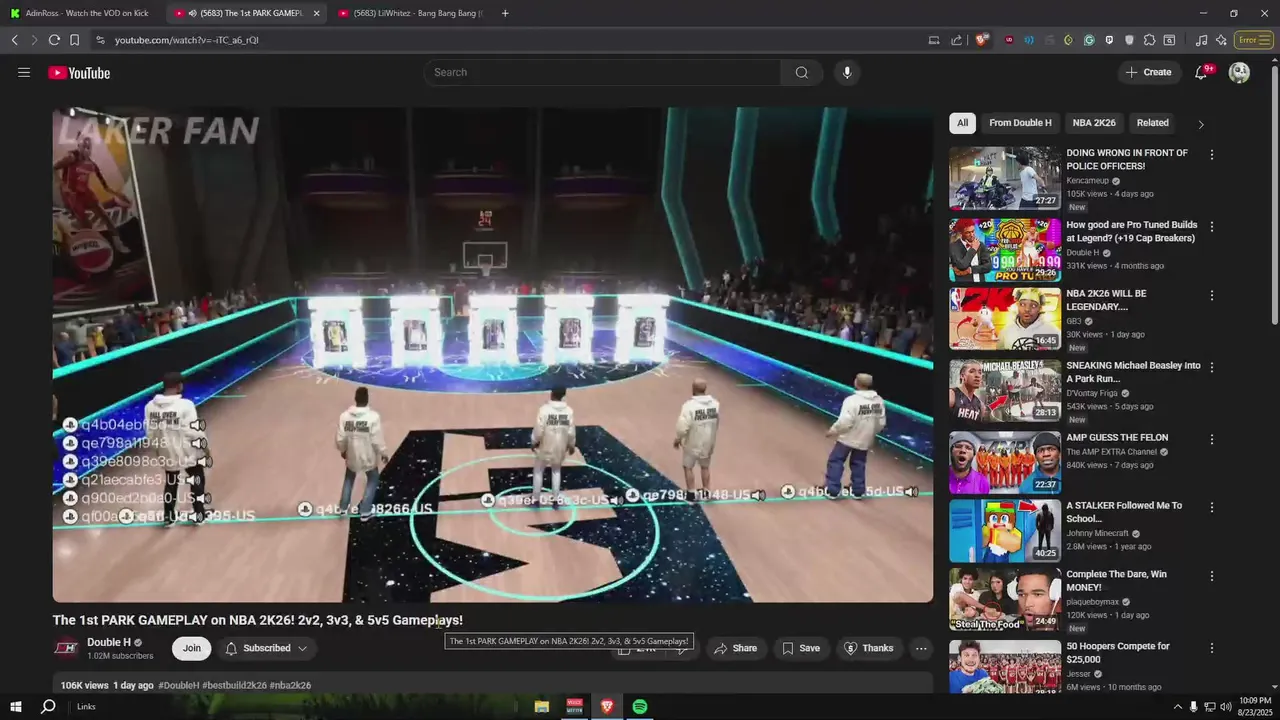This screenshot has width=1280, height=720.
Task: Open the Grammarly extension icon
Action: (x=1089, y=40)
